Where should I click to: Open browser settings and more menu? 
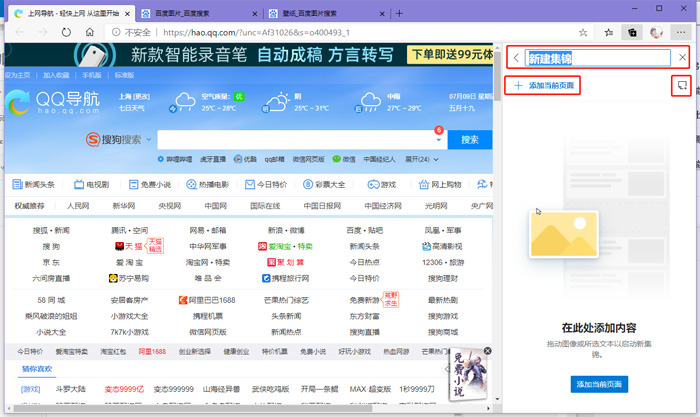[x=682, y=32]
